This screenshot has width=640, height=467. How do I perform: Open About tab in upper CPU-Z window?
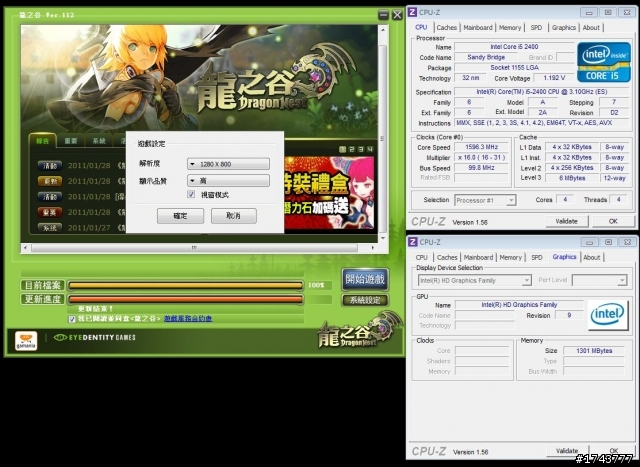591,28
